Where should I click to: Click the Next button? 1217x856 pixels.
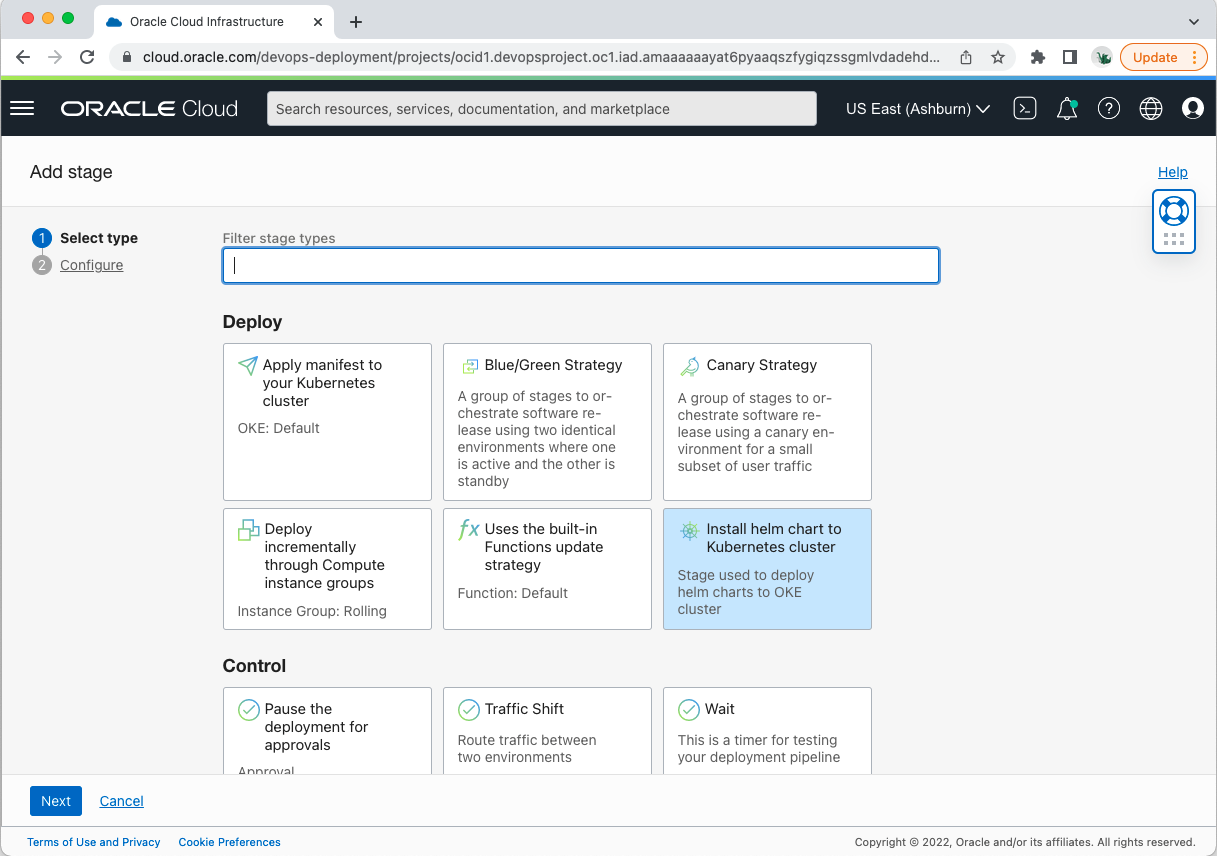point(55,800)
